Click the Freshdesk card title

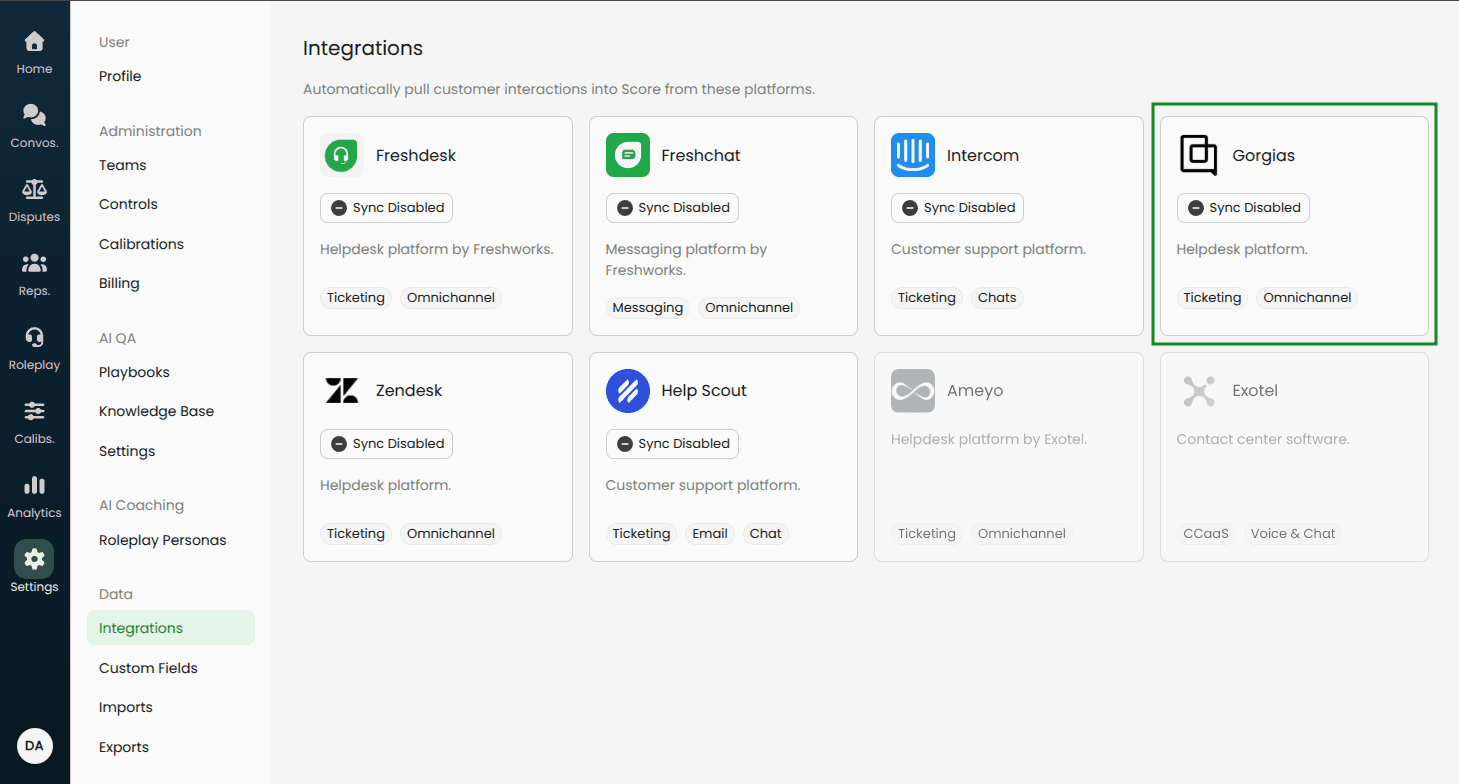(x=416, y=155)
